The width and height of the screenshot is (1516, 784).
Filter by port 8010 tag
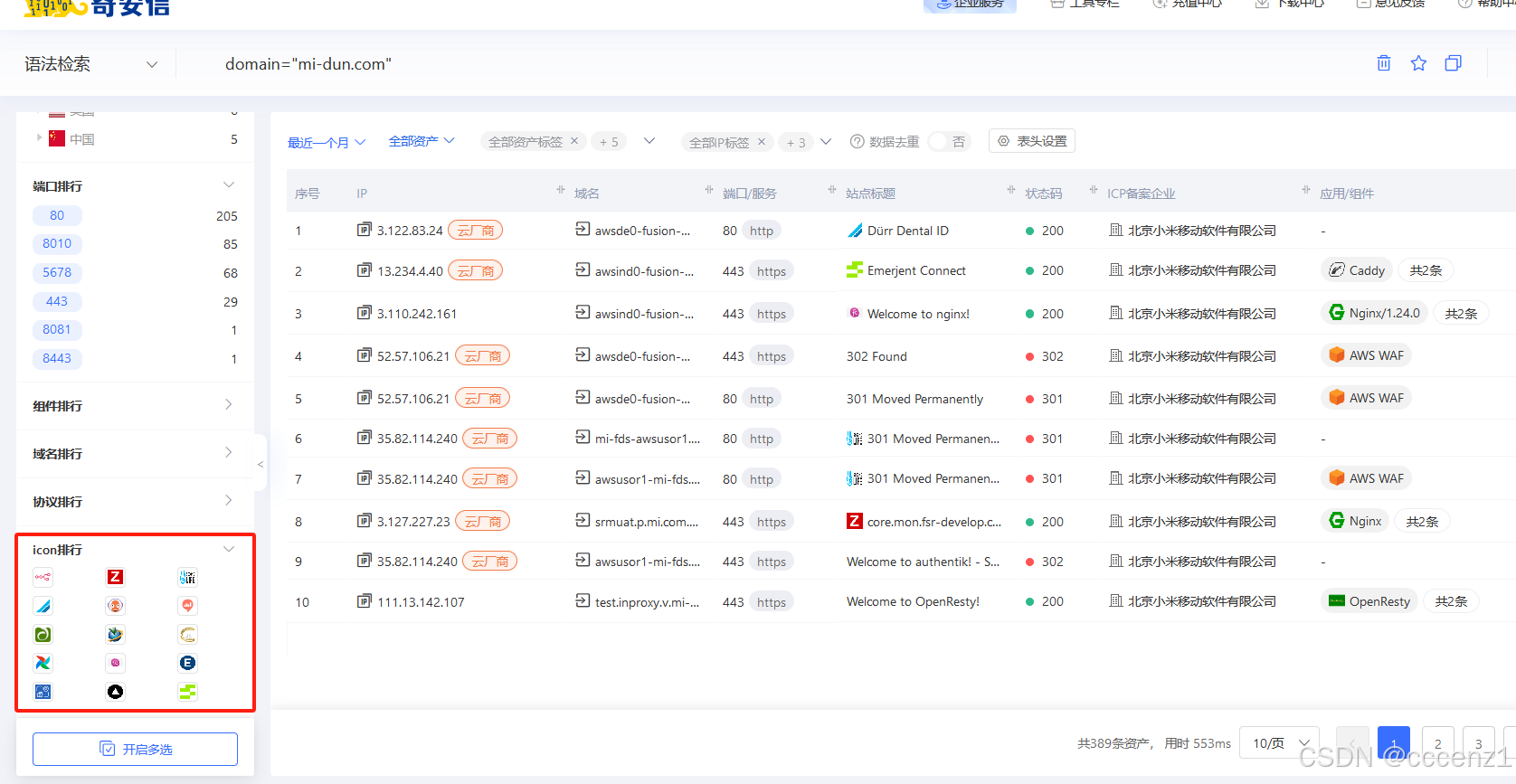[x=57, y=244]
